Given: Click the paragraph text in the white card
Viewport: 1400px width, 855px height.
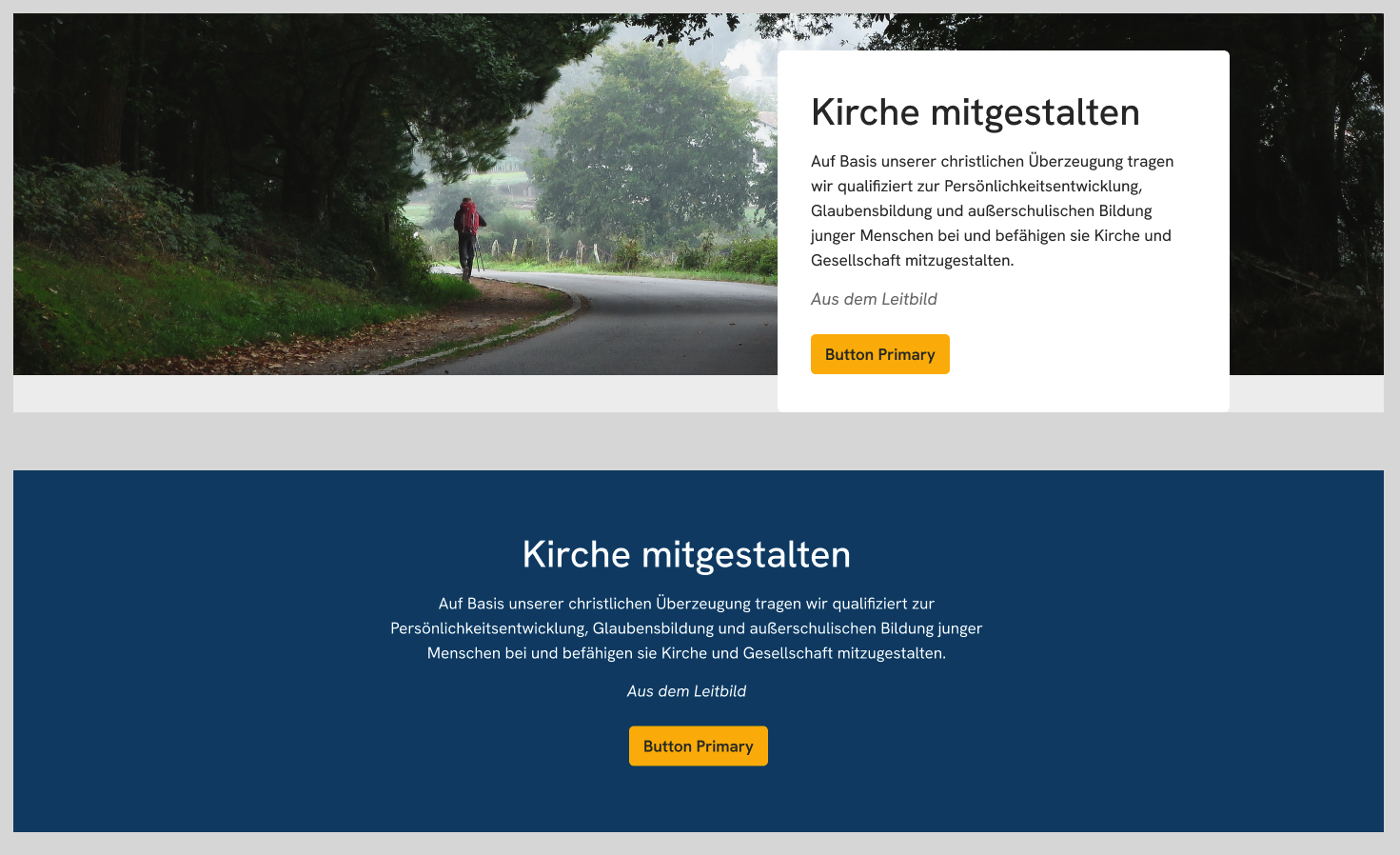Looking at the screenshot, I should point(992,210).
